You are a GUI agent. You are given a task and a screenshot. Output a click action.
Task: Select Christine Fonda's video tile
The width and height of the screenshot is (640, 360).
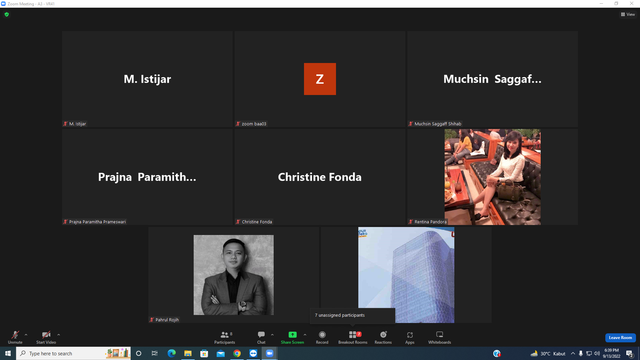click(x=320, y=177)
